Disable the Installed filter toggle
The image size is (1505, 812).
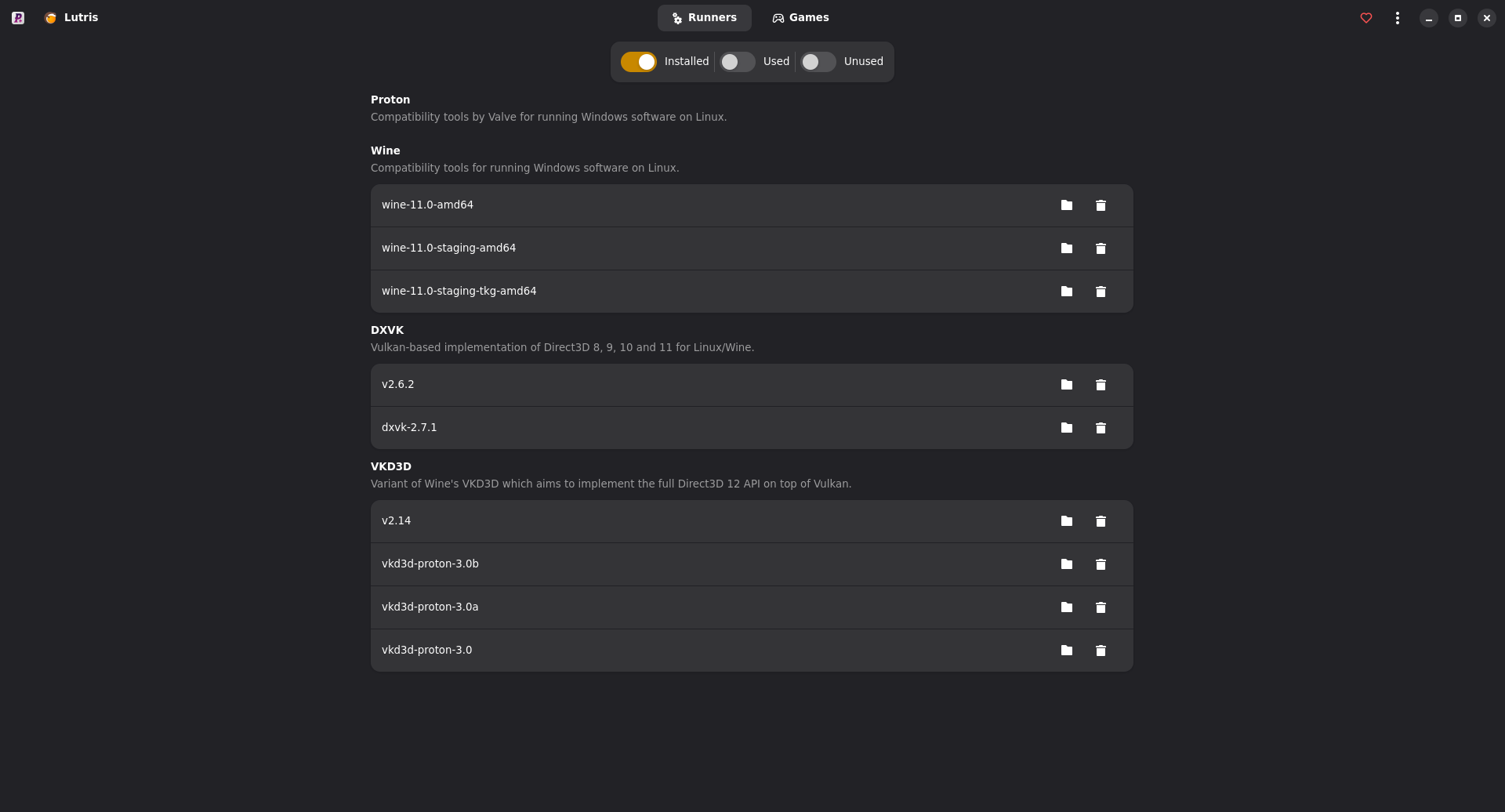pyautogui.click(x=639, y=62)
